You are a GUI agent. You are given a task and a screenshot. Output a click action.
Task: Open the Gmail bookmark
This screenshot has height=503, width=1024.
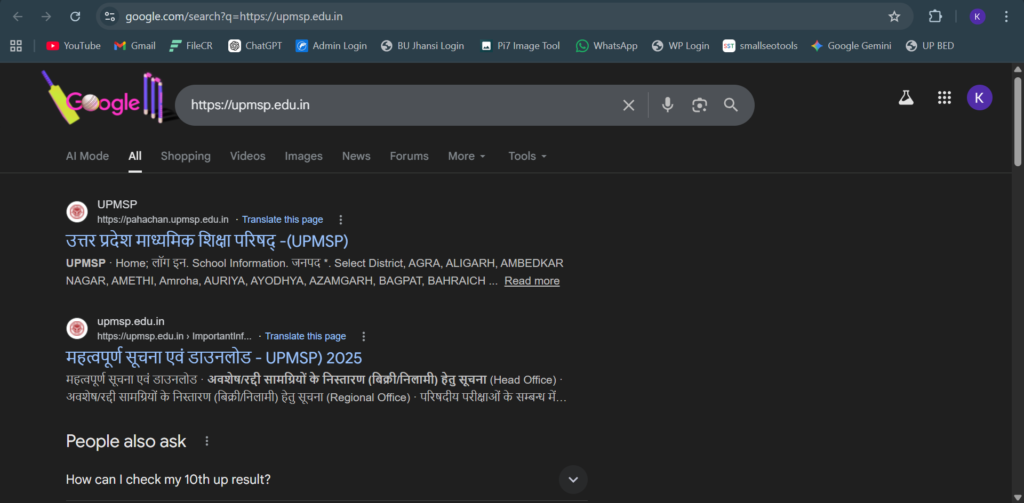(x=135, y=46)
